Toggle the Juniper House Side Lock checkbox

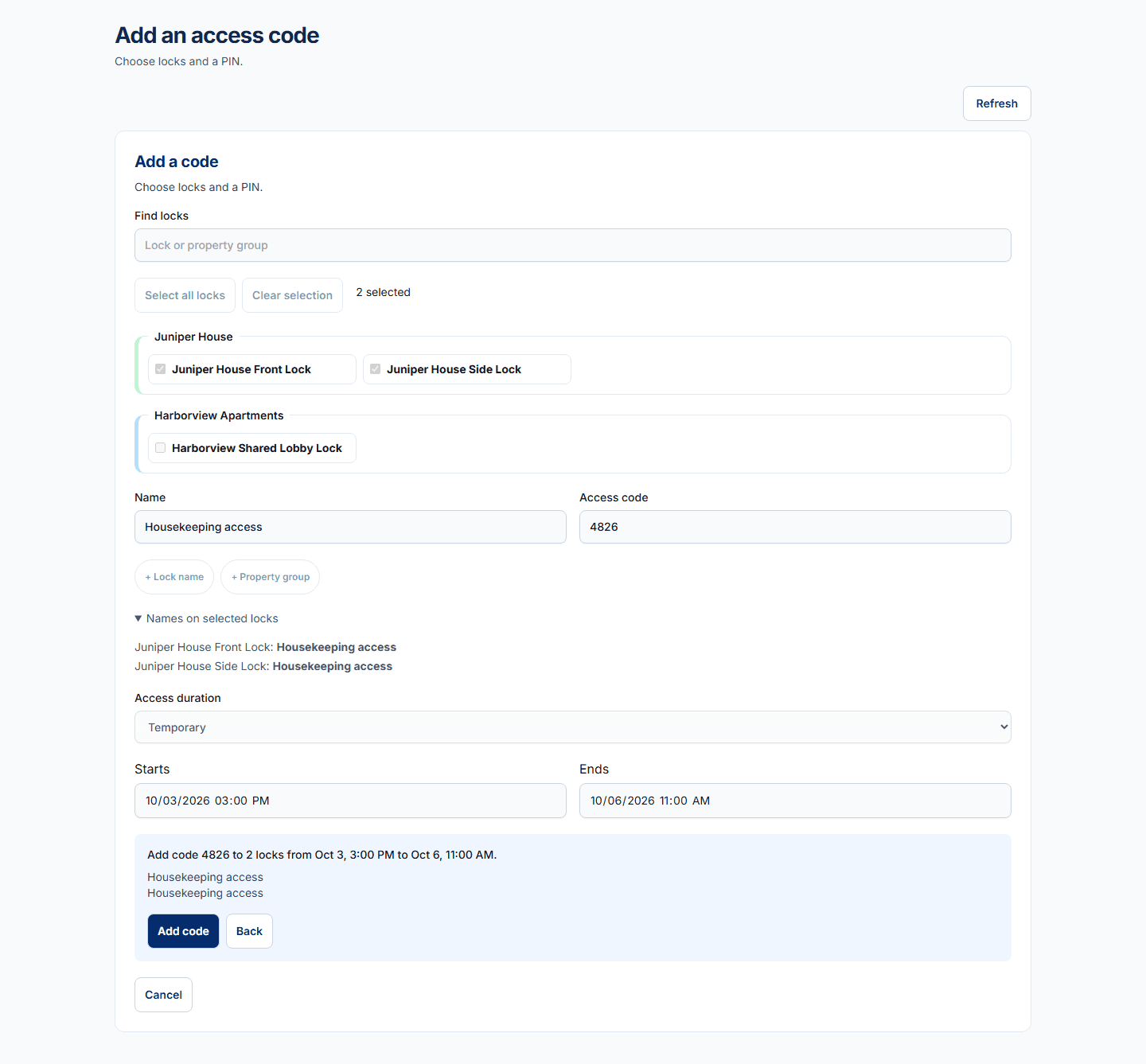[x=376, y=369]
